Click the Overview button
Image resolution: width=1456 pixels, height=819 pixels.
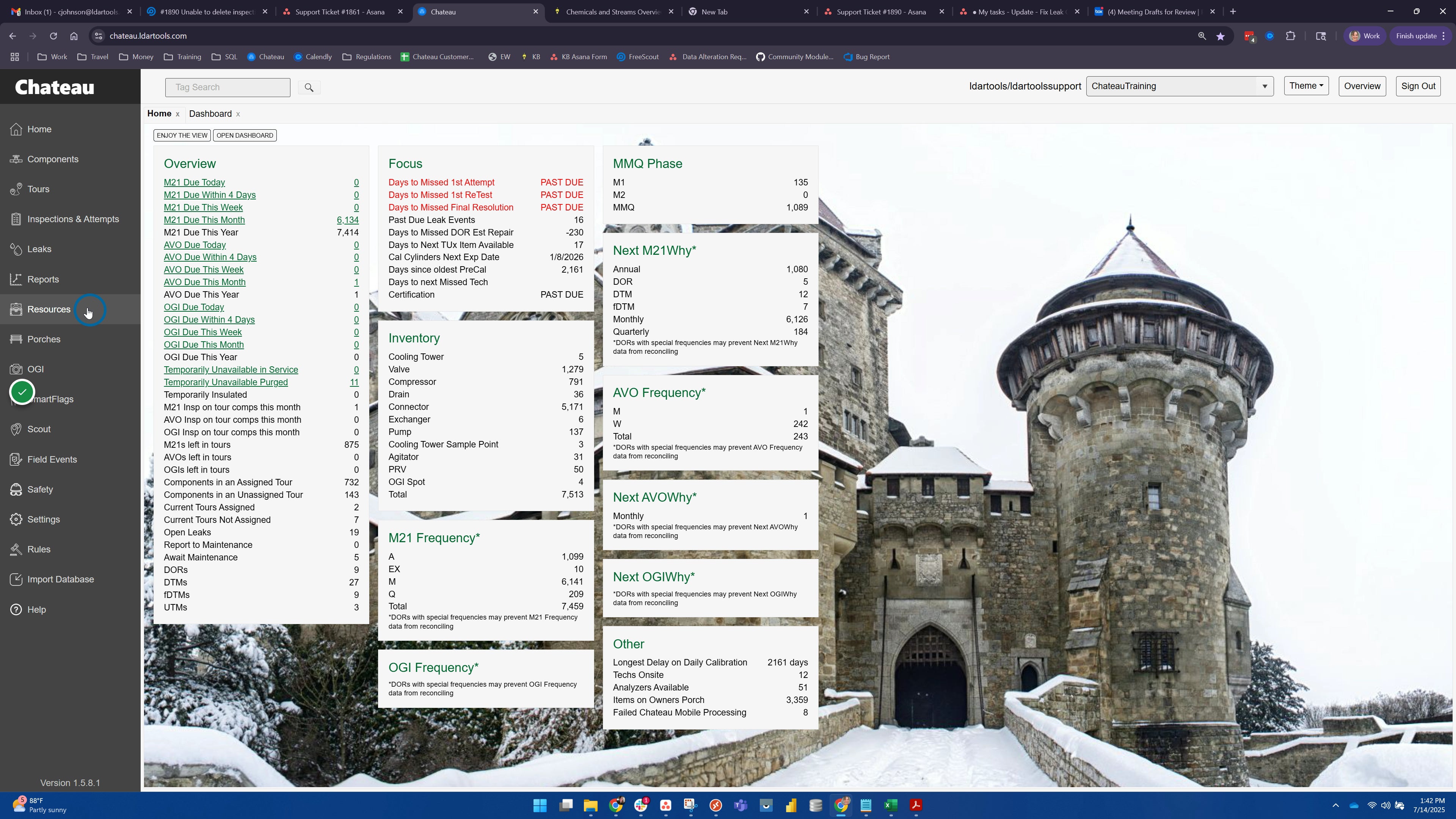(x=1362, y=86)
